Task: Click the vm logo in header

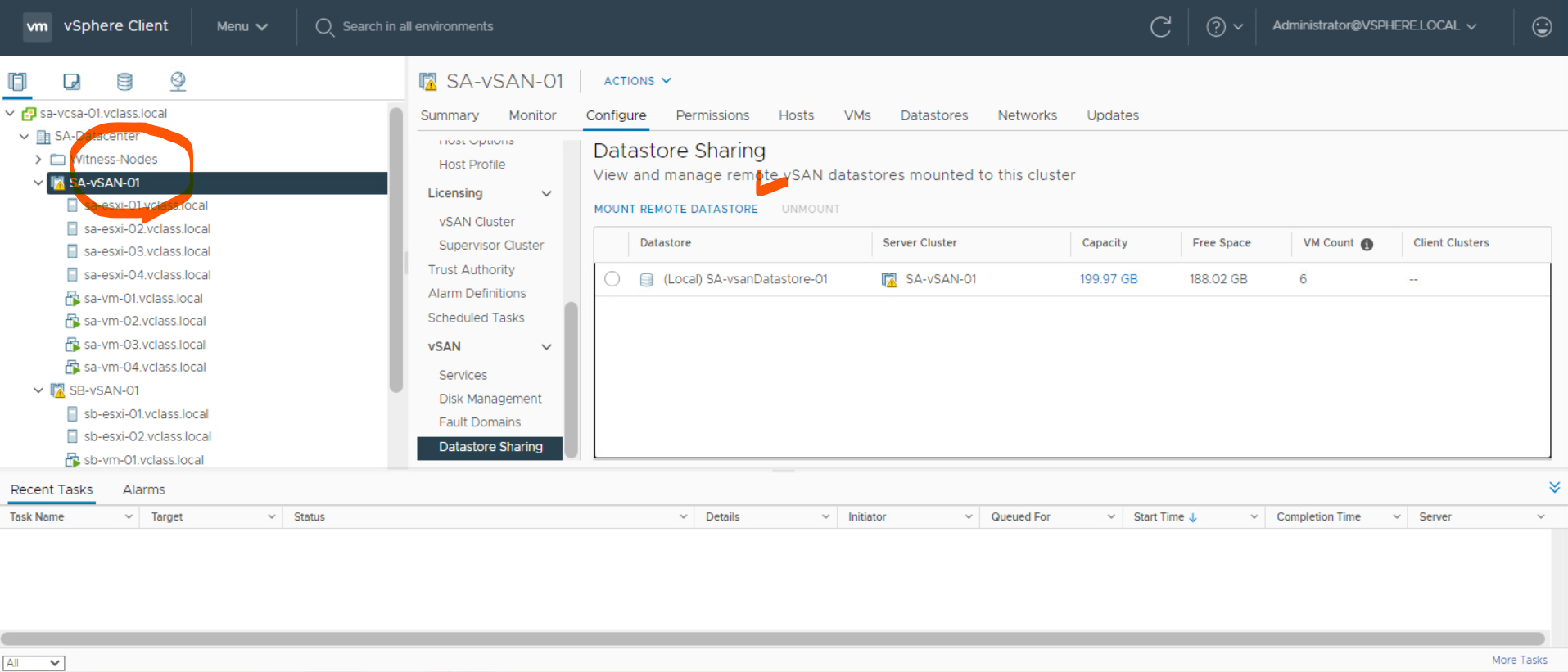Action: pyautogui.click(x=37, y=26)
